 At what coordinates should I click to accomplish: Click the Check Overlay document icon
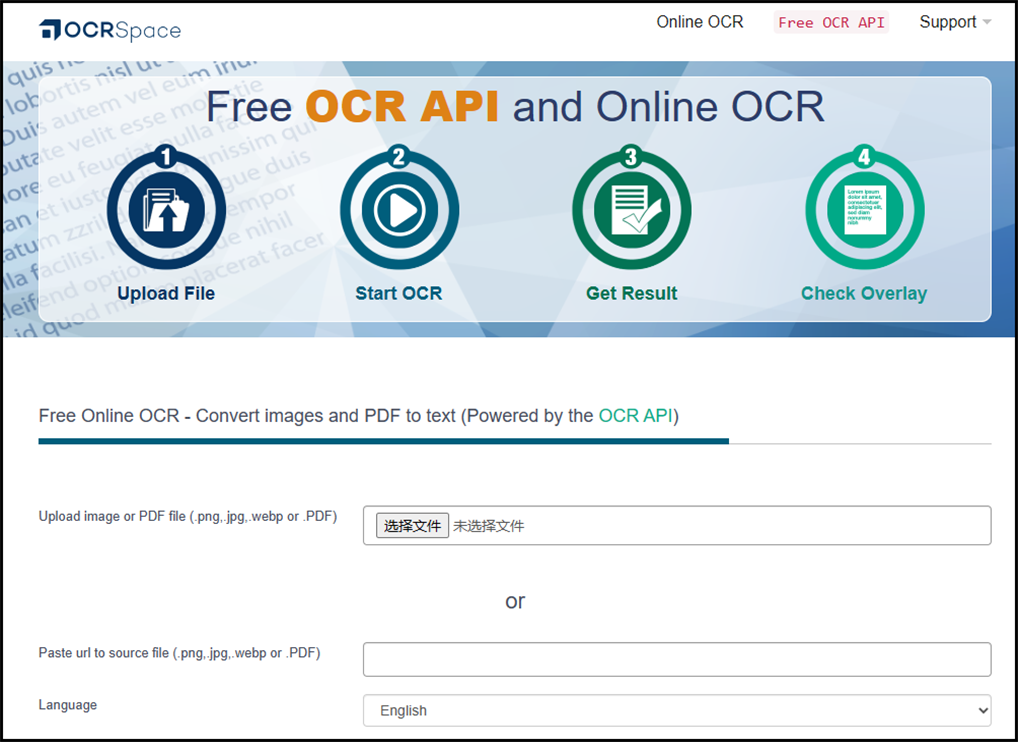coord(865,208)
